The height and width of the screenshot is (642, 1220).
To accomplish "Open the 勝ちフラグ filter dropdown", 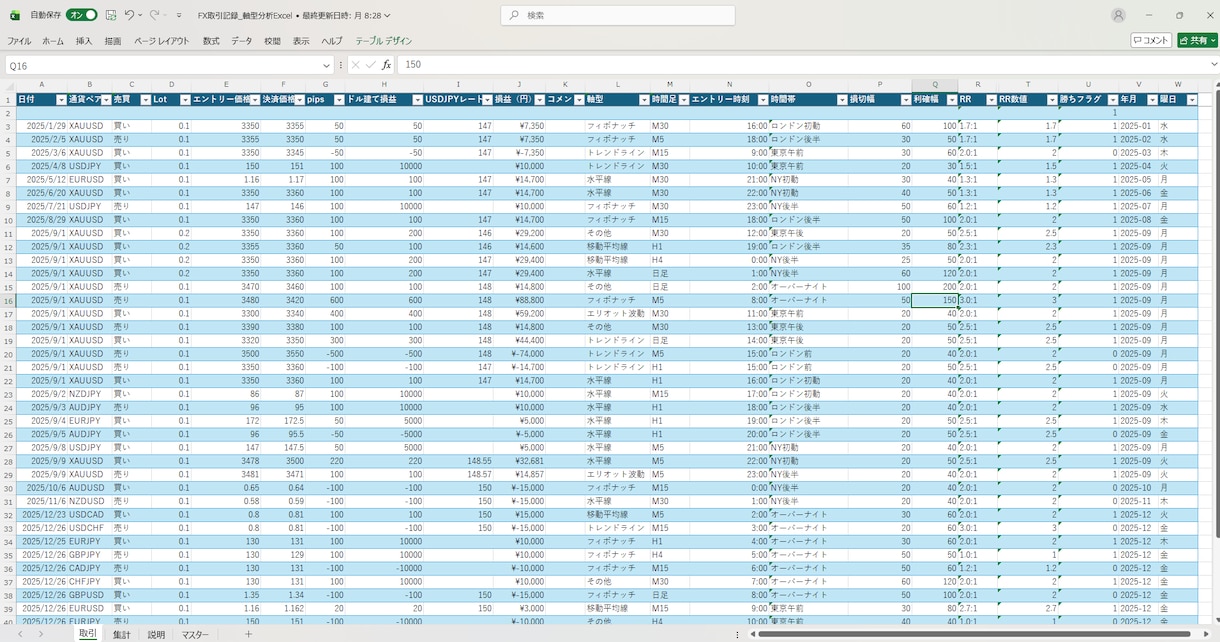I will point(1112,100).
